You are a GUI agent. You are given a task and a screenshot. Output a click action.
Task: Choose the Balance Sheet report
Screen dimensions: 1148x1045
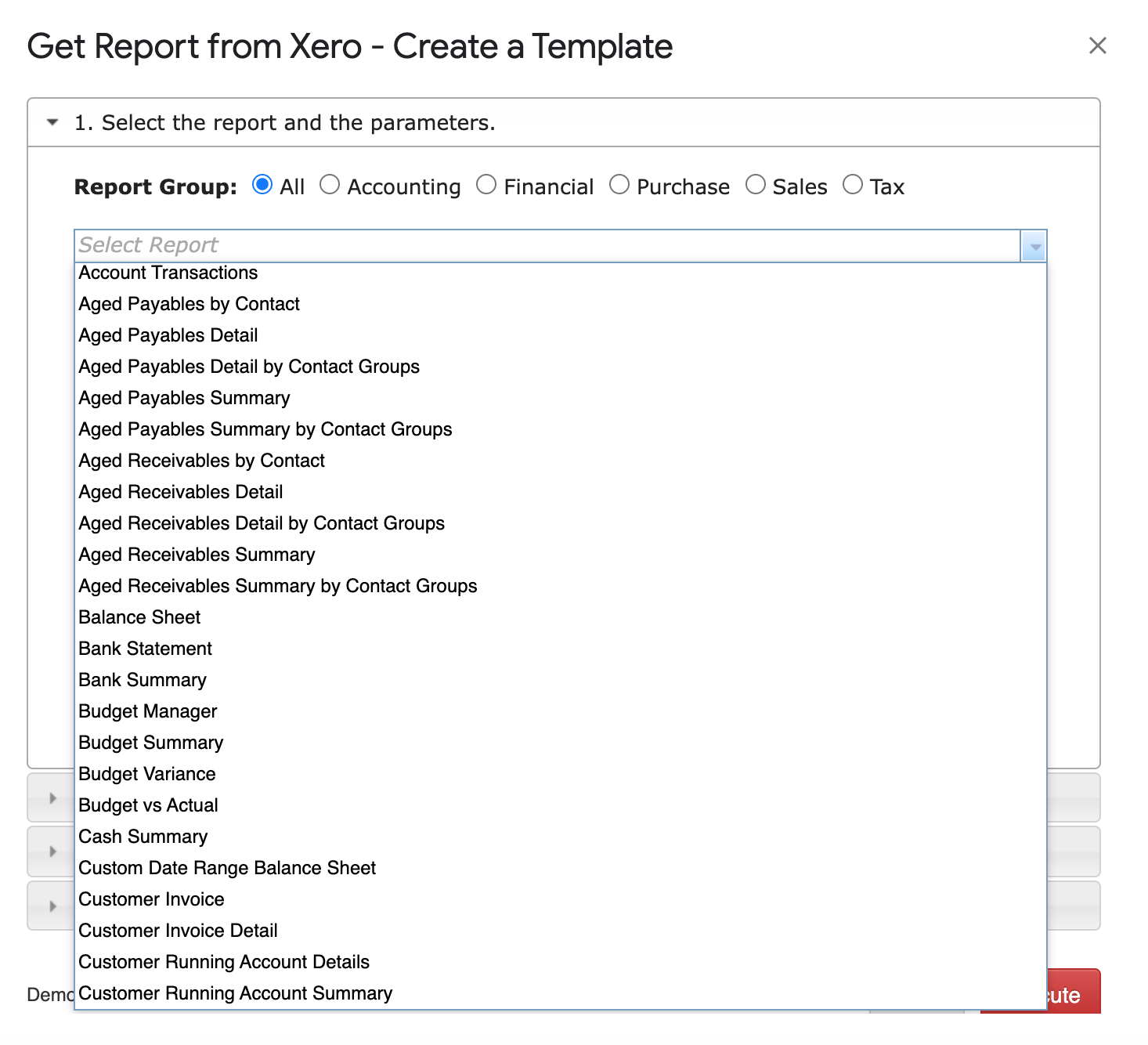(x=561, y=617)
